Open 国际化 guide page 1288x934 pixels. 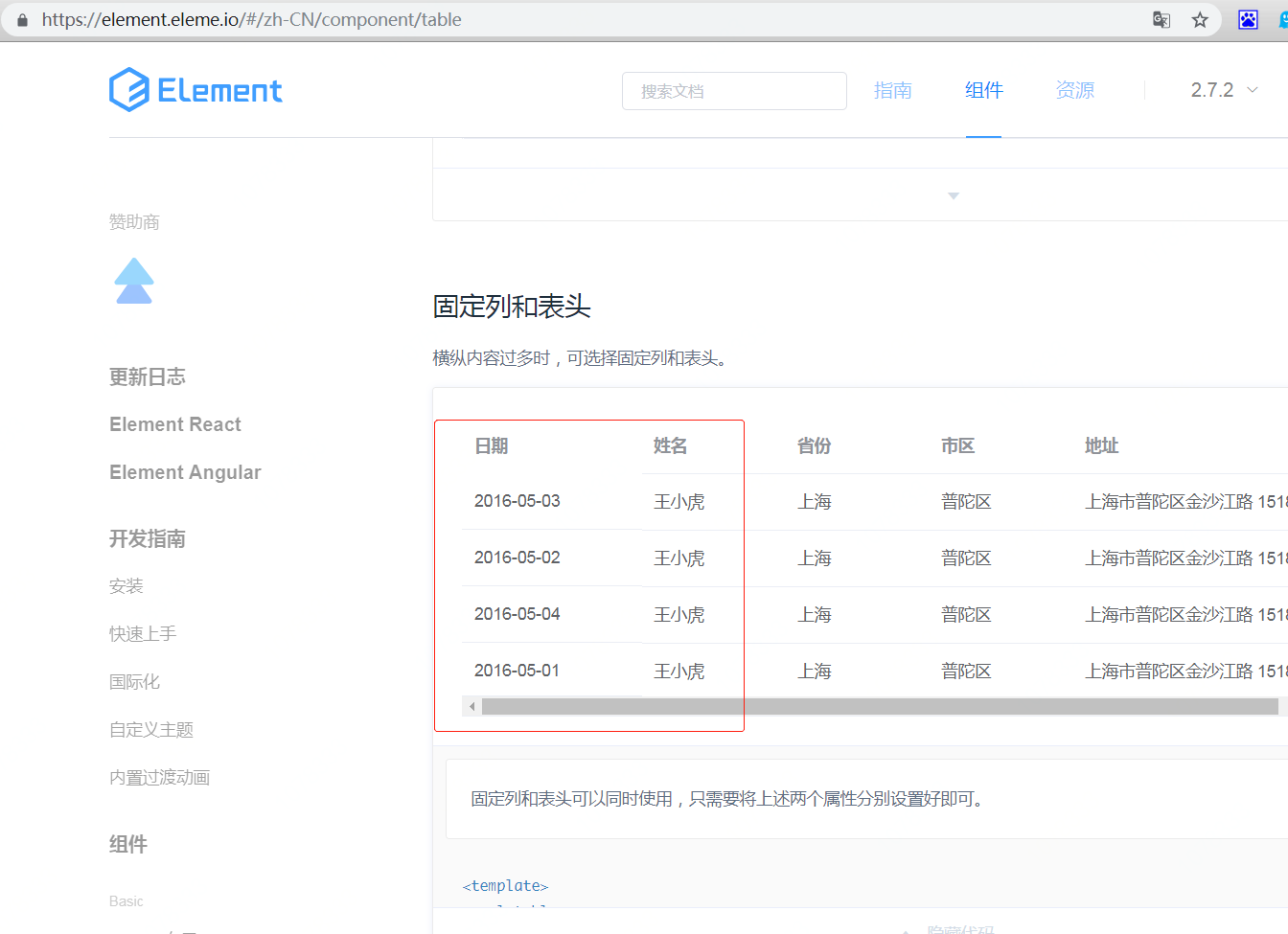pyautogui.click(x=134, y=681)
